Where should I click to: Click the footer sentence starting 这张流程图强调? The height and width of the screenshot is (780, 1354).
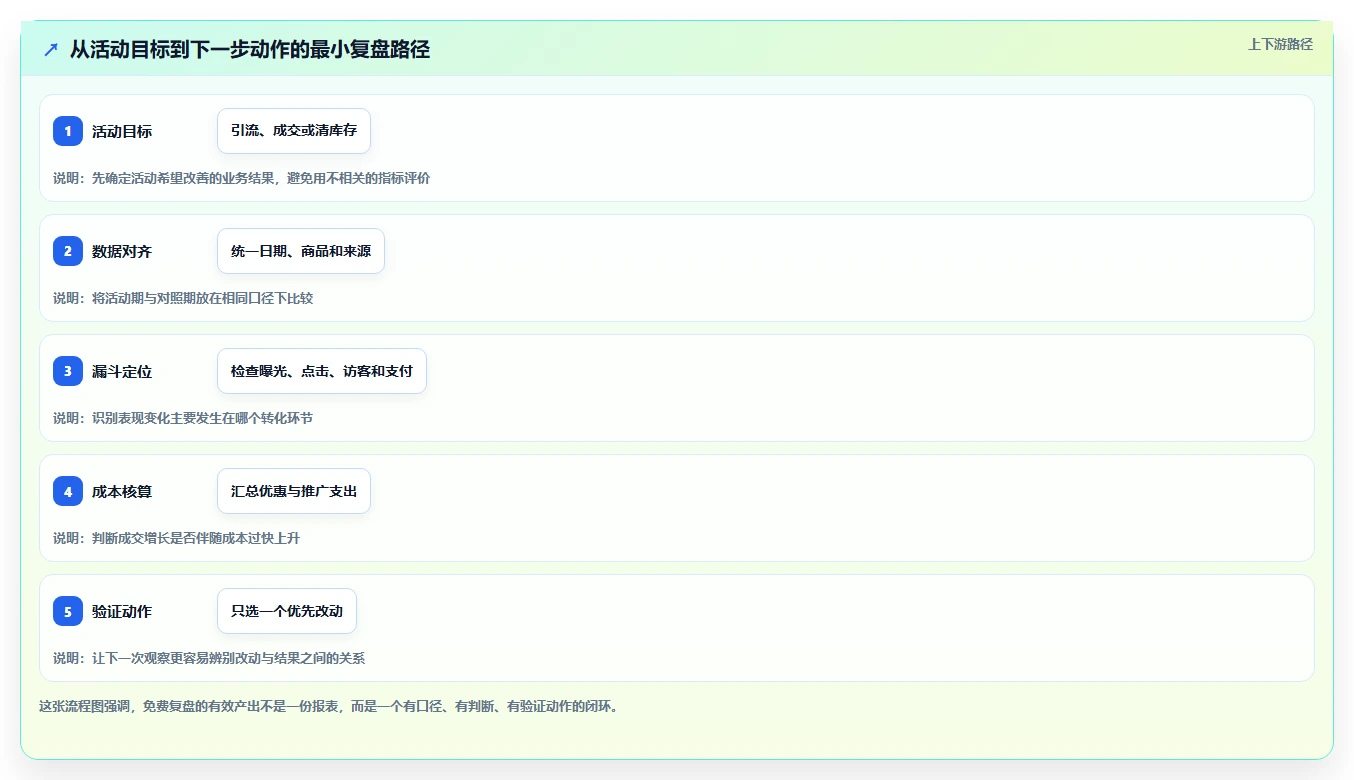click(x=329, y=706)
